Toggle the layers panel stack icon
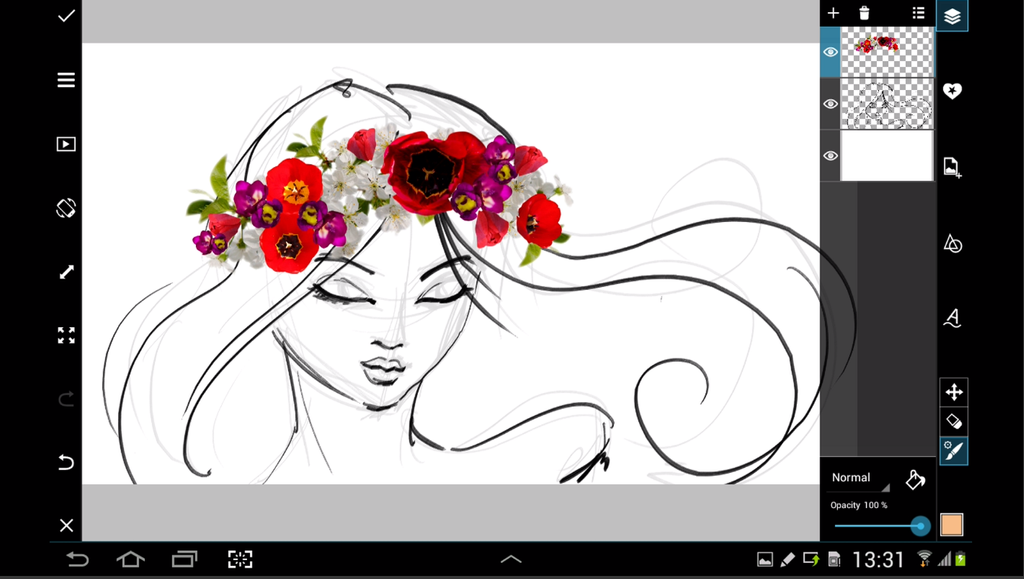1024x579 pixels. click(x=952, y=16)
